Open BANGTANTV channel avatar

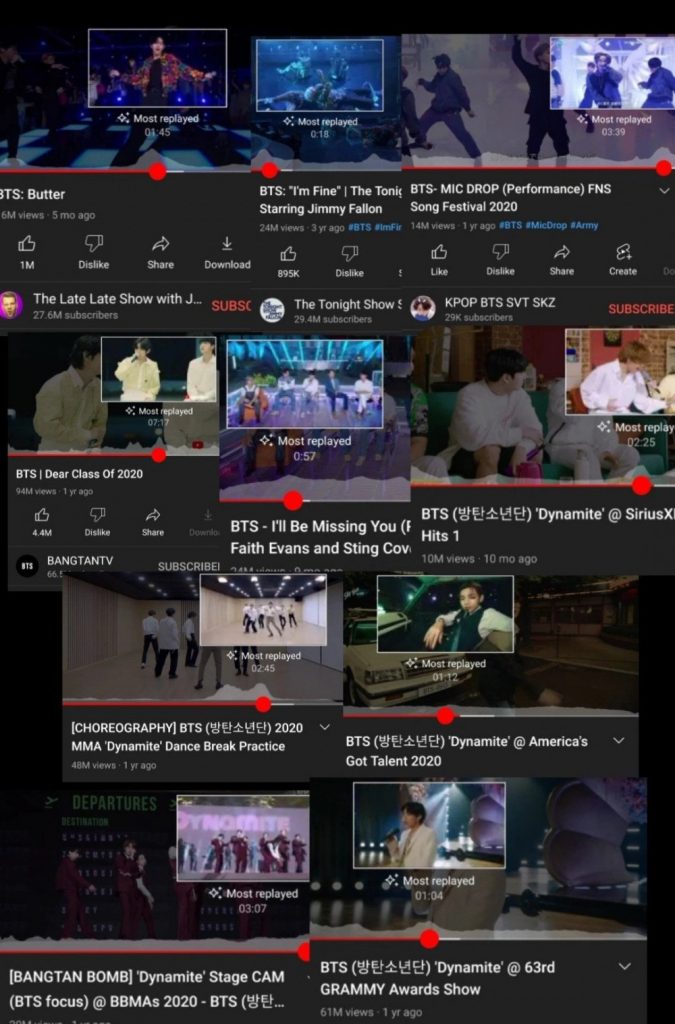(x=28, y=566)
